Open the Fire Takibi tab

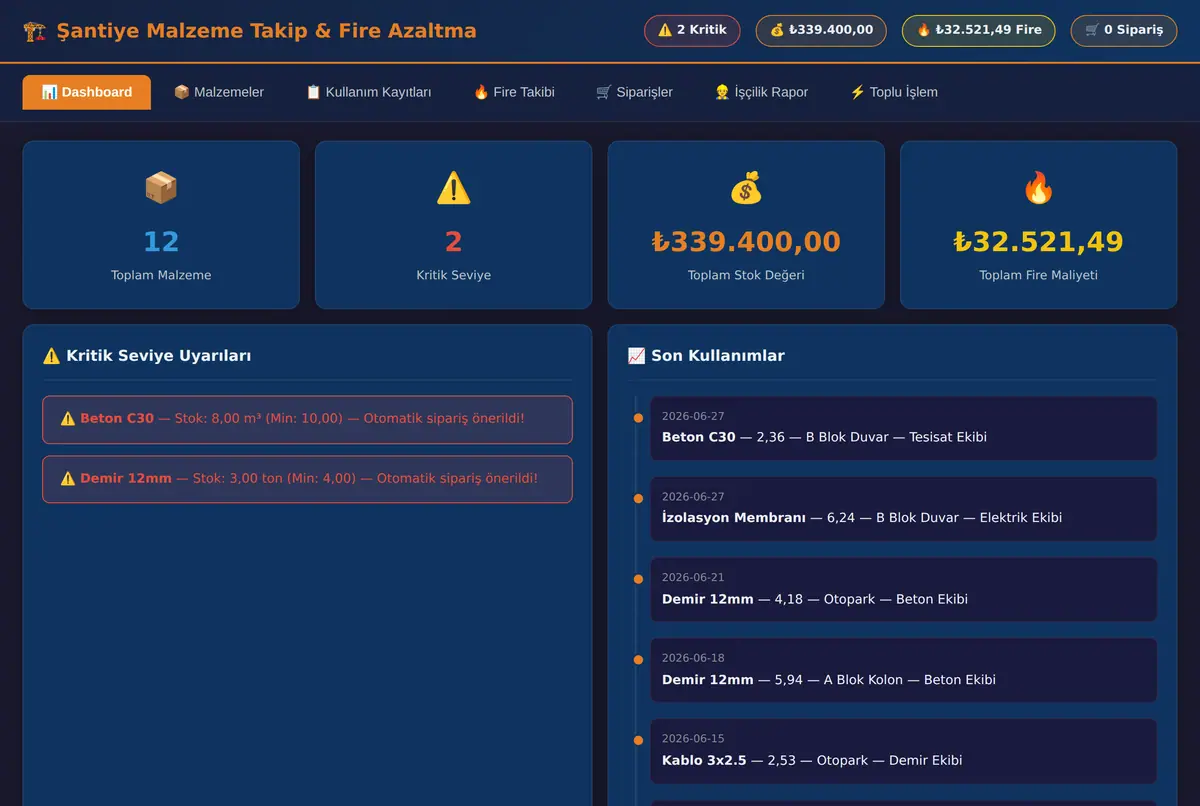tap(514, 92)
